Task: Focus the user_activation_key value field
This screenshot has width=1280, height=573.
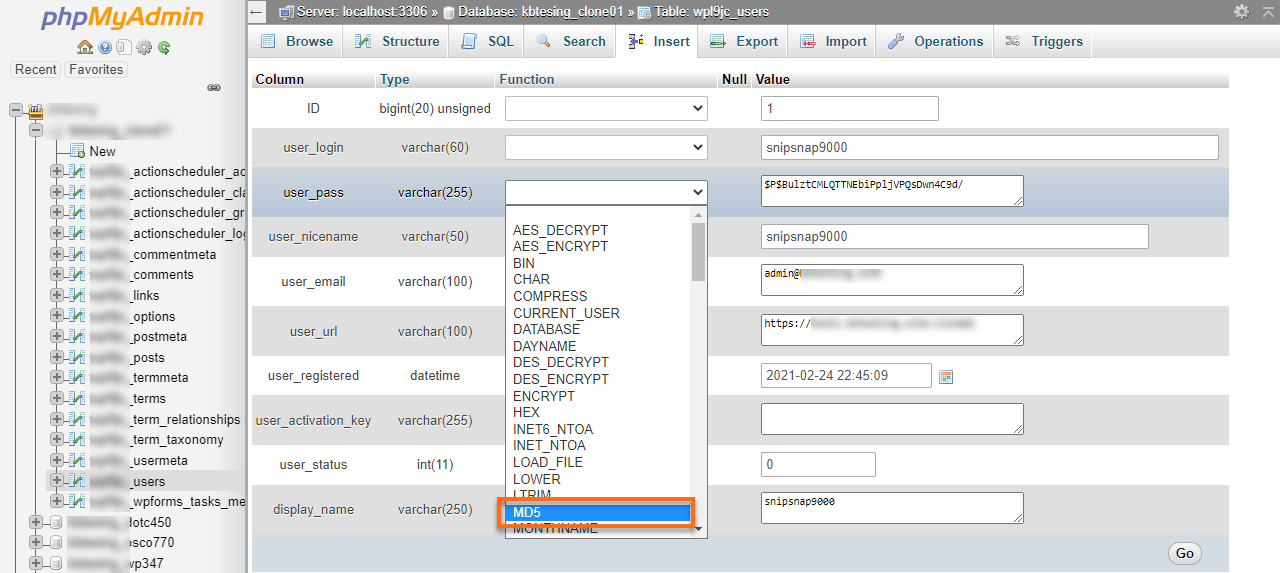Action: [x=892, y=419]
